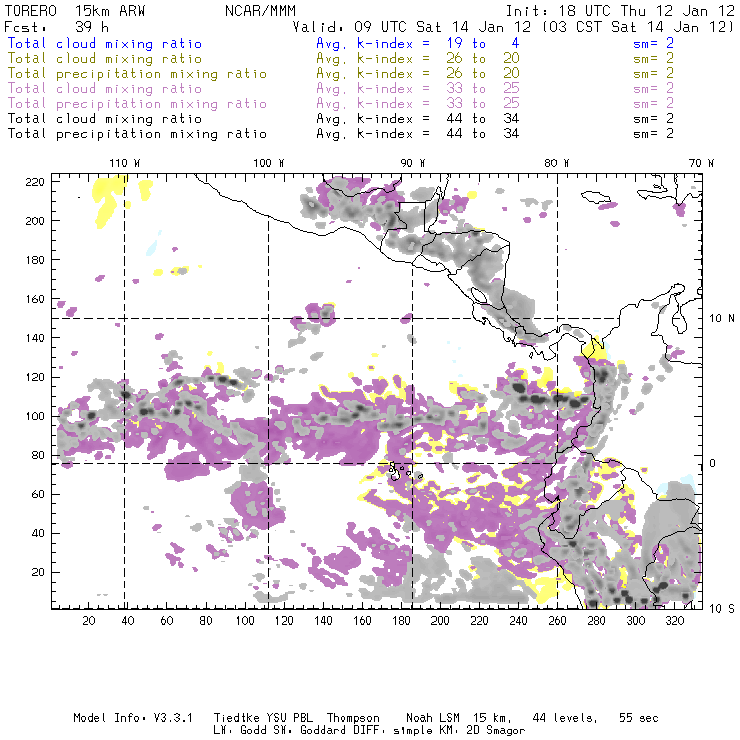This screenshot has width=740, height=740.
Task: Click the 'Fcst: 39 h' forecast hour text
Action: pyautogui.click(x=57, y=27)
